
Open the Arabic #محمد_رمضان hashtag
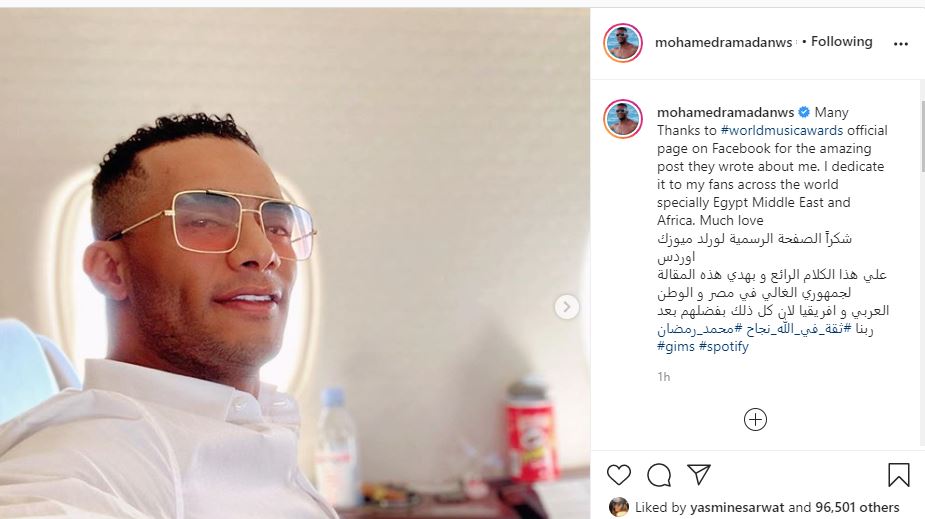pos(696,329)
